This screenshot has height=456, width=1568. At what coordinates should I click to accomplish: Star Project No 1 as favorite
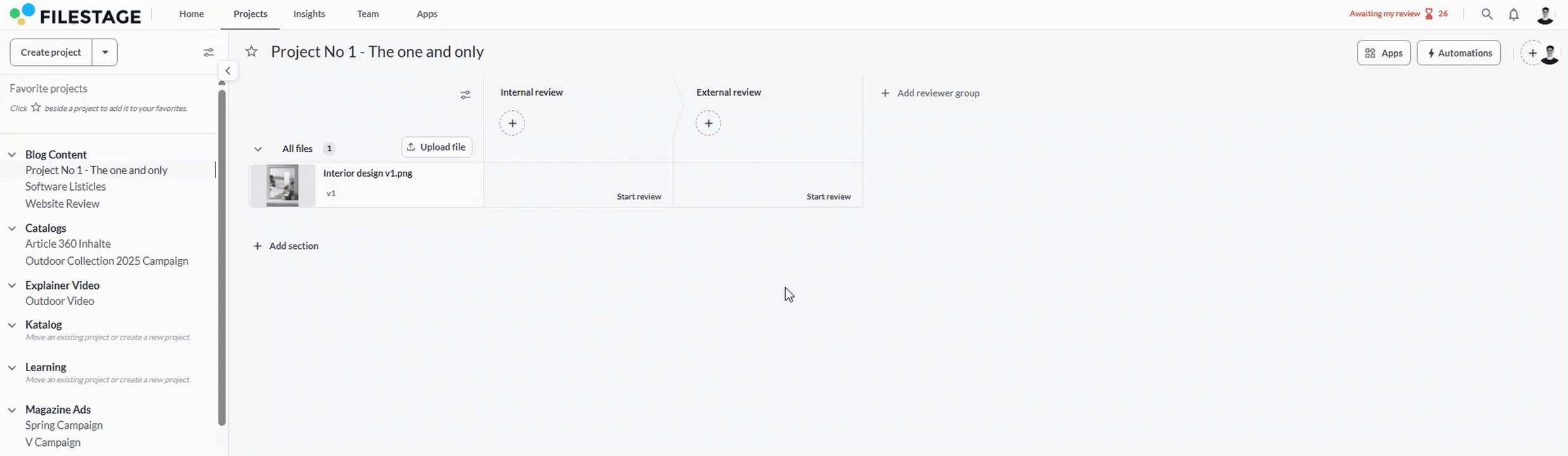(252, 52)
